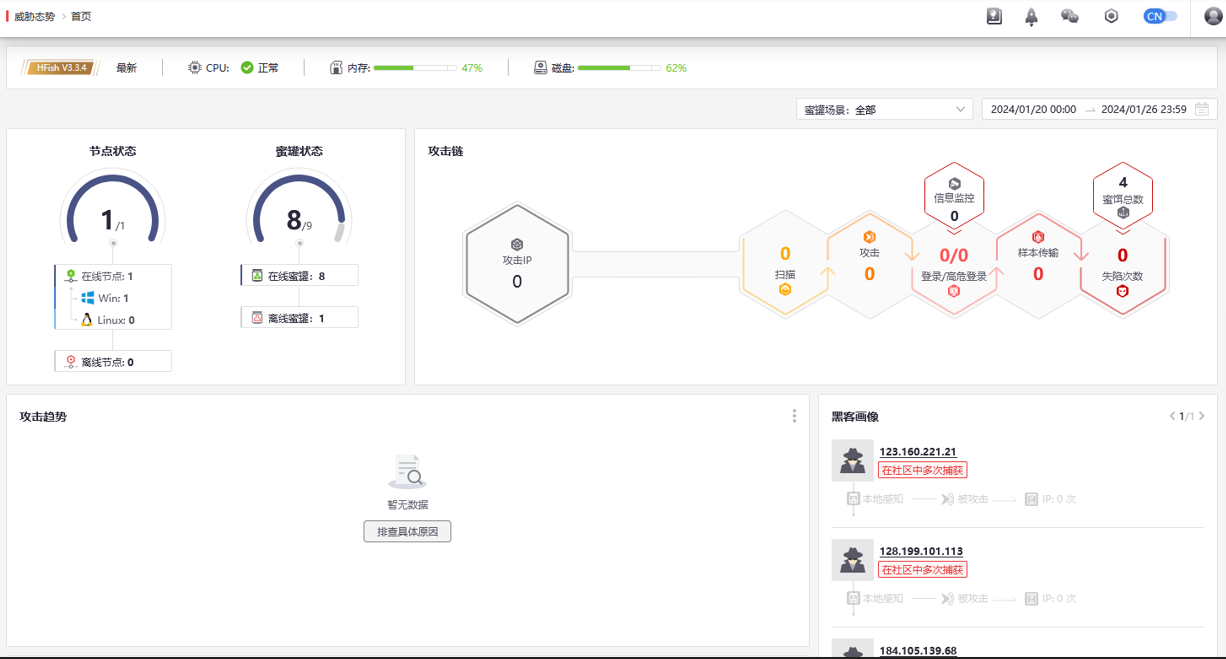Image resolution: width=1226 pixels, height=659 pixels.
Task: Click the 攻击IP hexagon in the attack chain
Action: point(517,264)
